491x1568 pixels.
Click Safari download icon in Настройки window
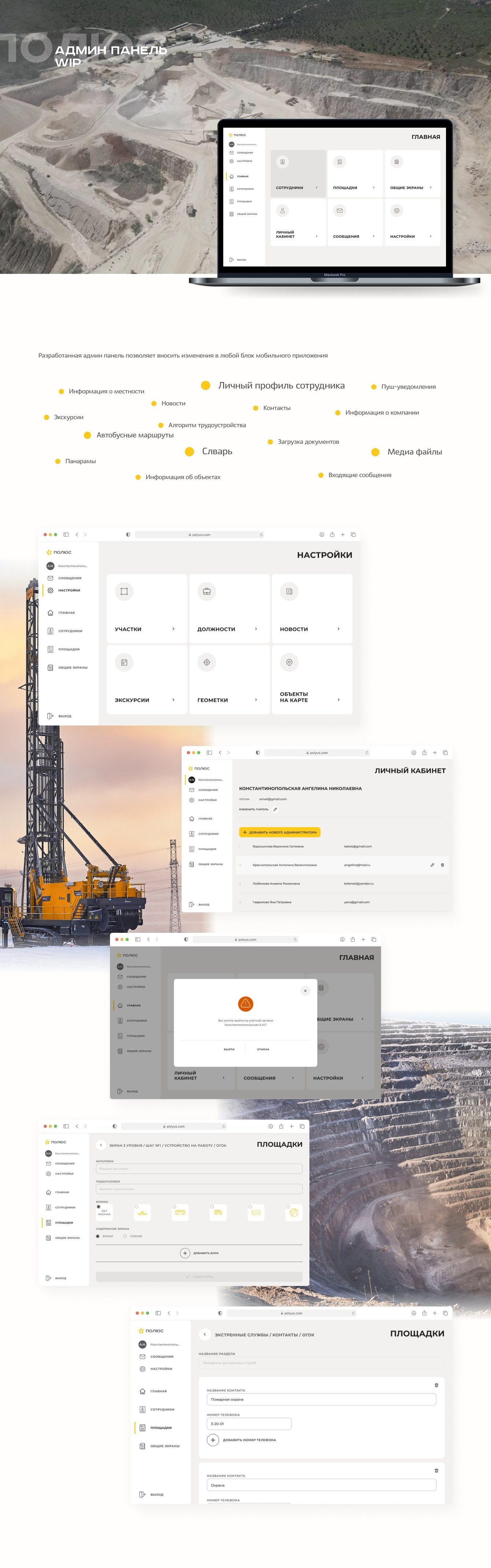coord(322,534)
